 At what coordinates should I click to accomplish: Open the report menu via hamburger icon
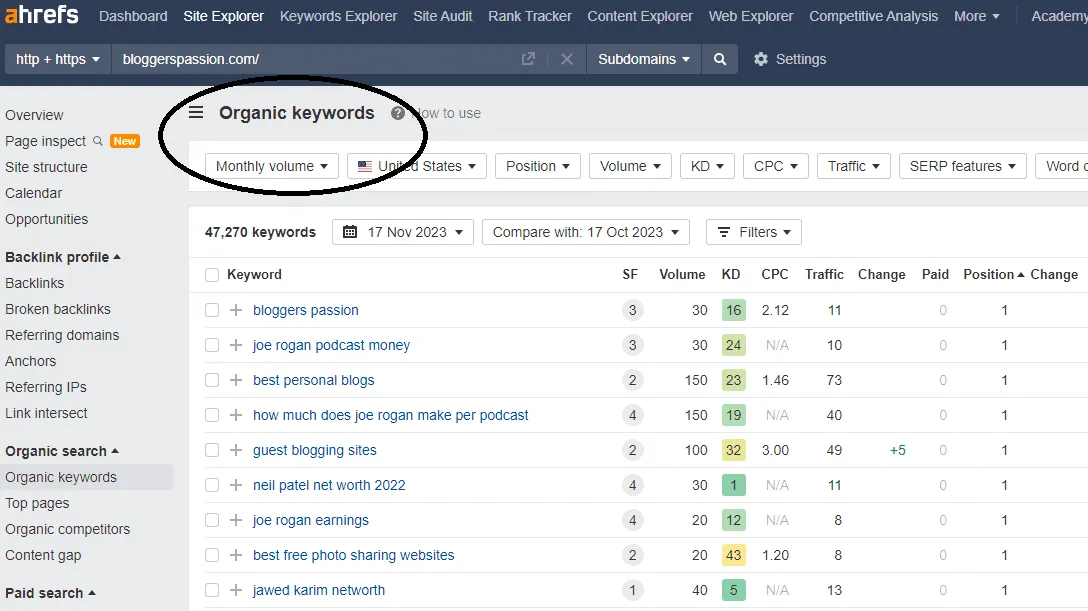pos(195,113)
